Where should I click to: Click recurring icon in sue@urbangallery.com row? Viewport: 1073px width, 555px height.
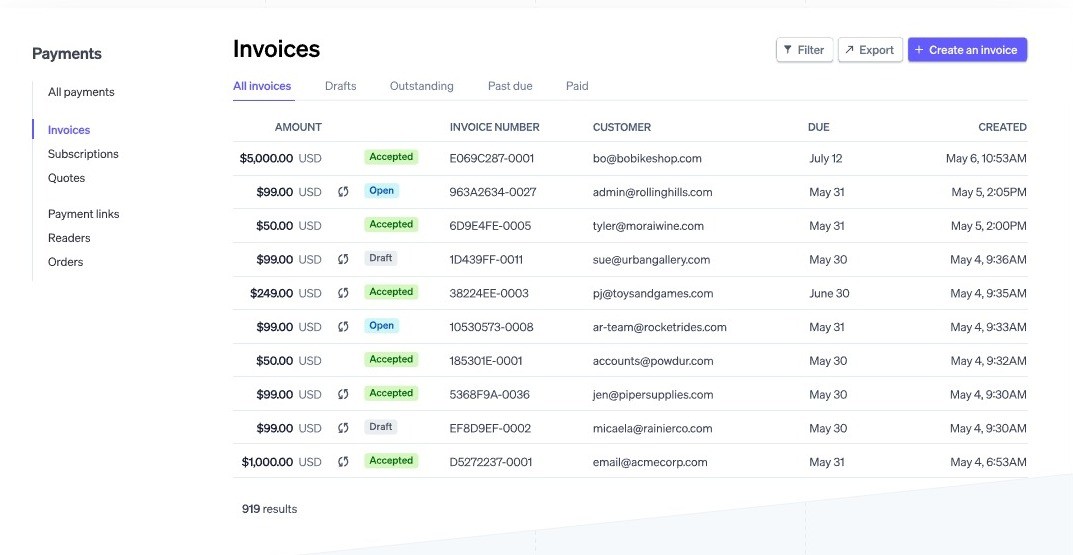coord(344,259)
